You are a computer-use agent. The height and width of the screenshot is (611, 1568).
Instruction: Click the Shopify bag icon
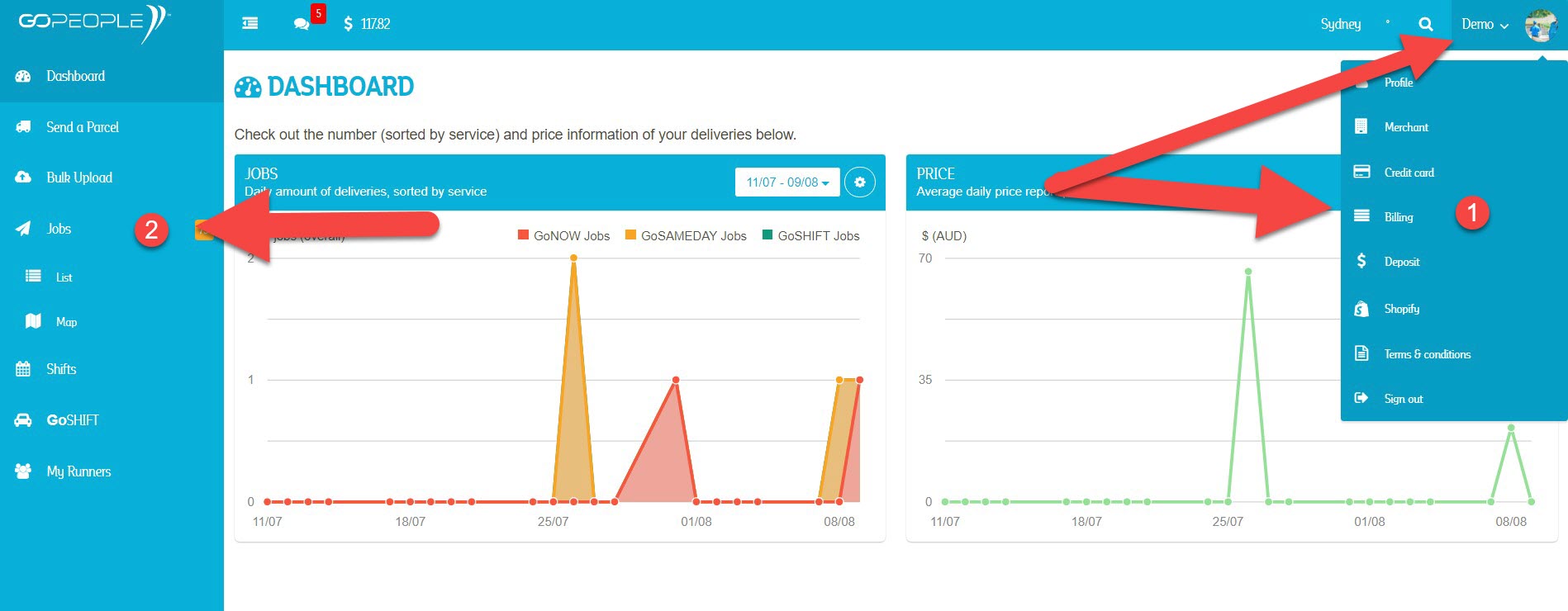1361,309
